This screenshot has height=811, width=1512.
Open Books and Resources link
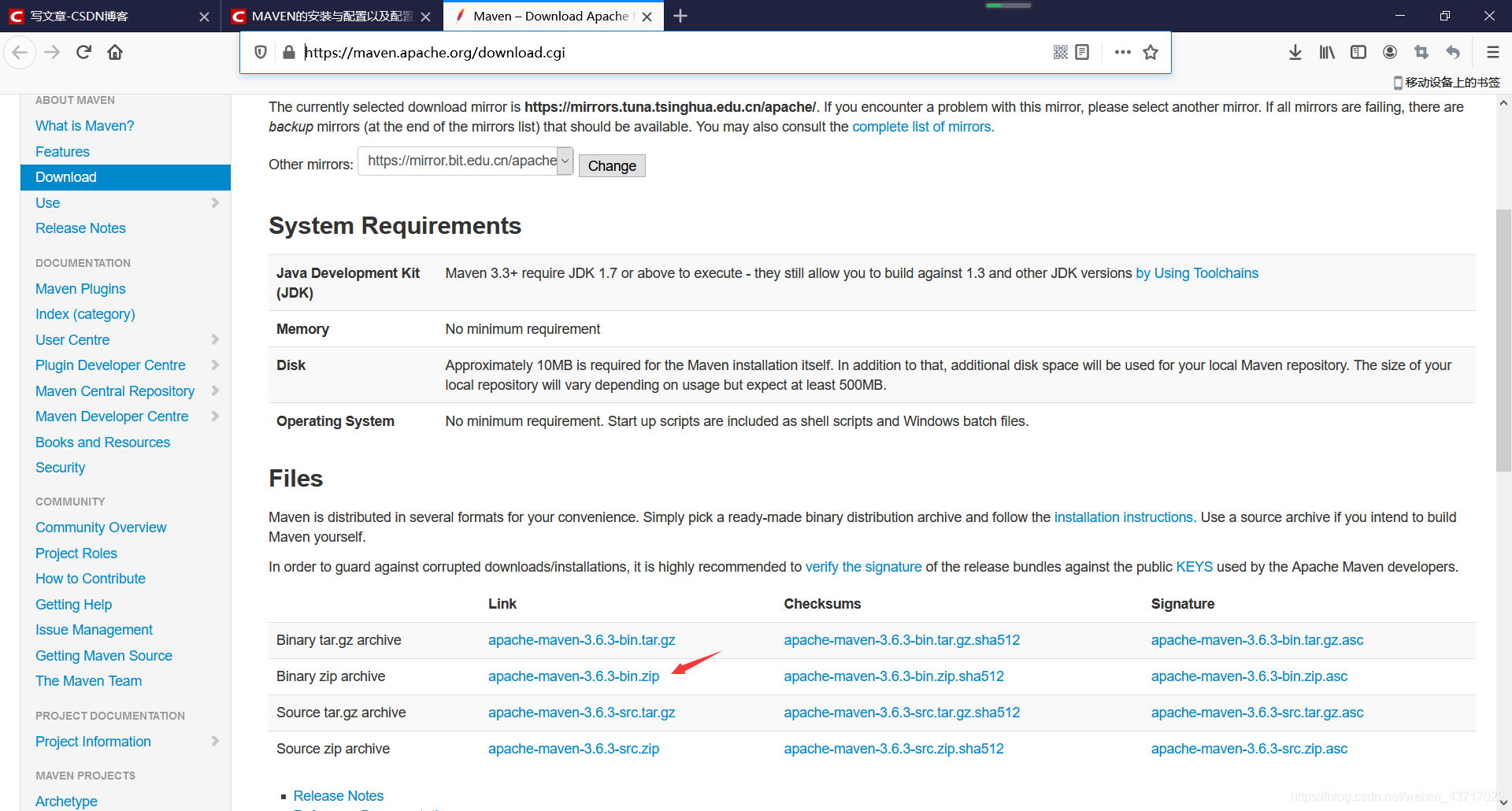click(102, 443)
